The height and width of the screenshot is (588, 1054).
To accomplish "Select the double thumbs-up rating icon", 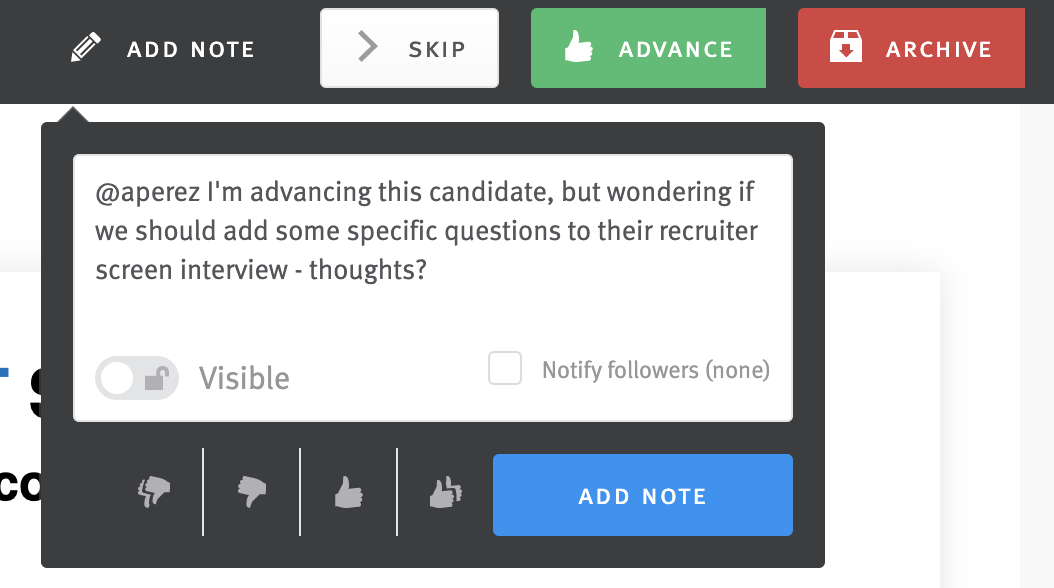I will tap(444, 490).
